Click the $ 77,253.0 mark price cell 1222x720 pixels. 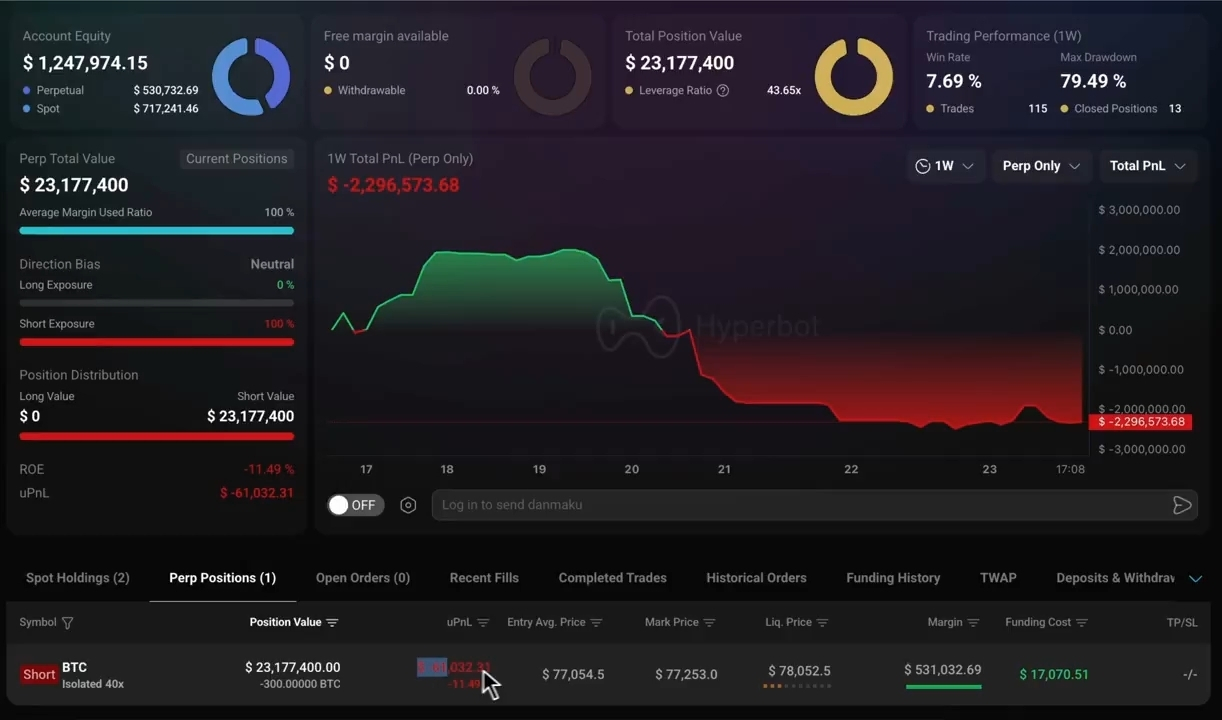click(x=686, y=675)
